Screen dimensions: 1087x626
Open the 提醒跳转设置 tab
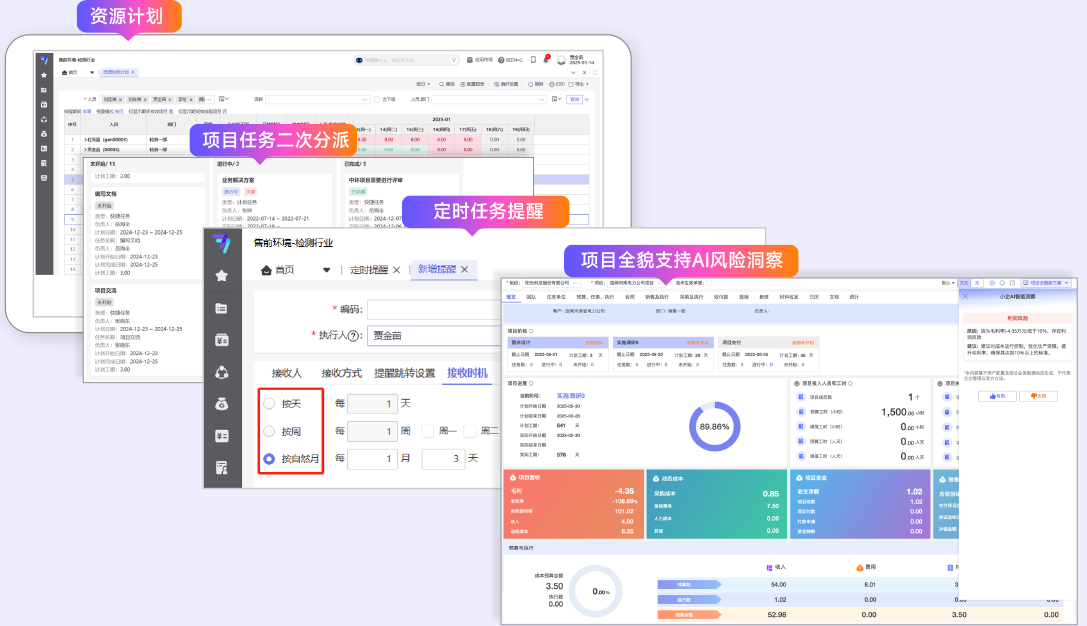click(x=404, y=373)
